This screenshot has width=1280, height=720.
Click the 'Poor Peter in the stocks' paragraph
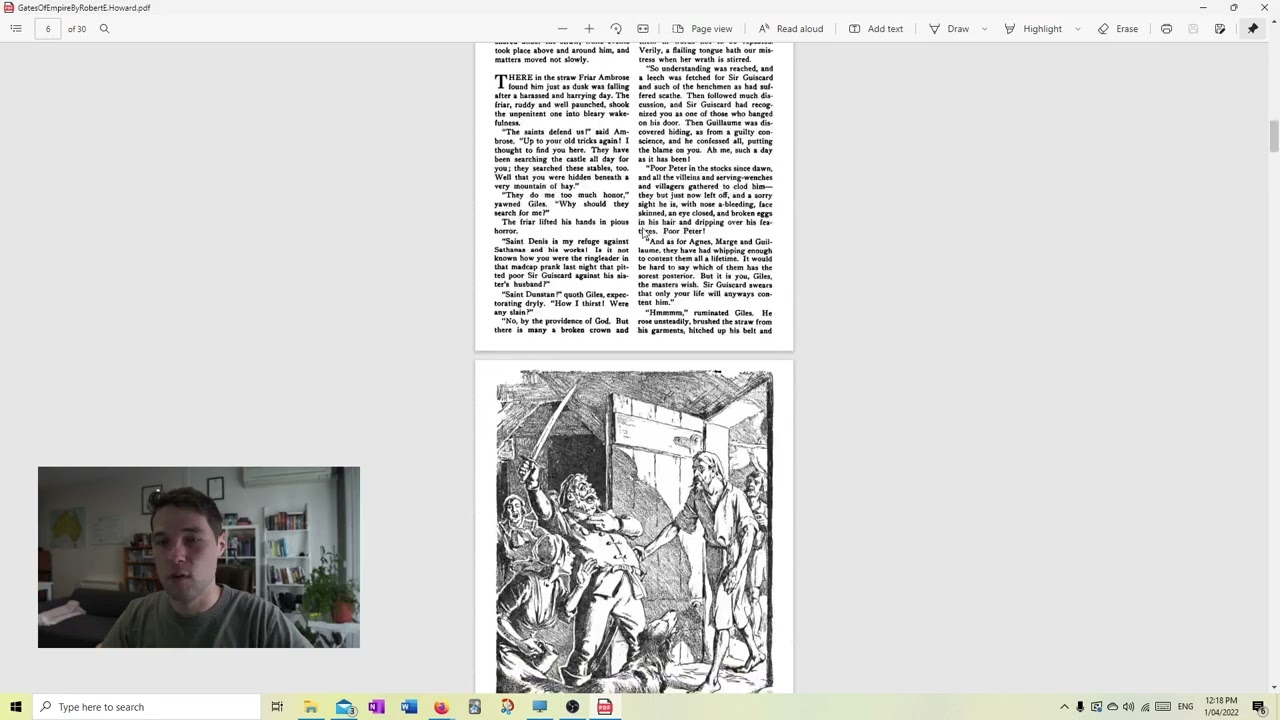(x=705, y=199)
